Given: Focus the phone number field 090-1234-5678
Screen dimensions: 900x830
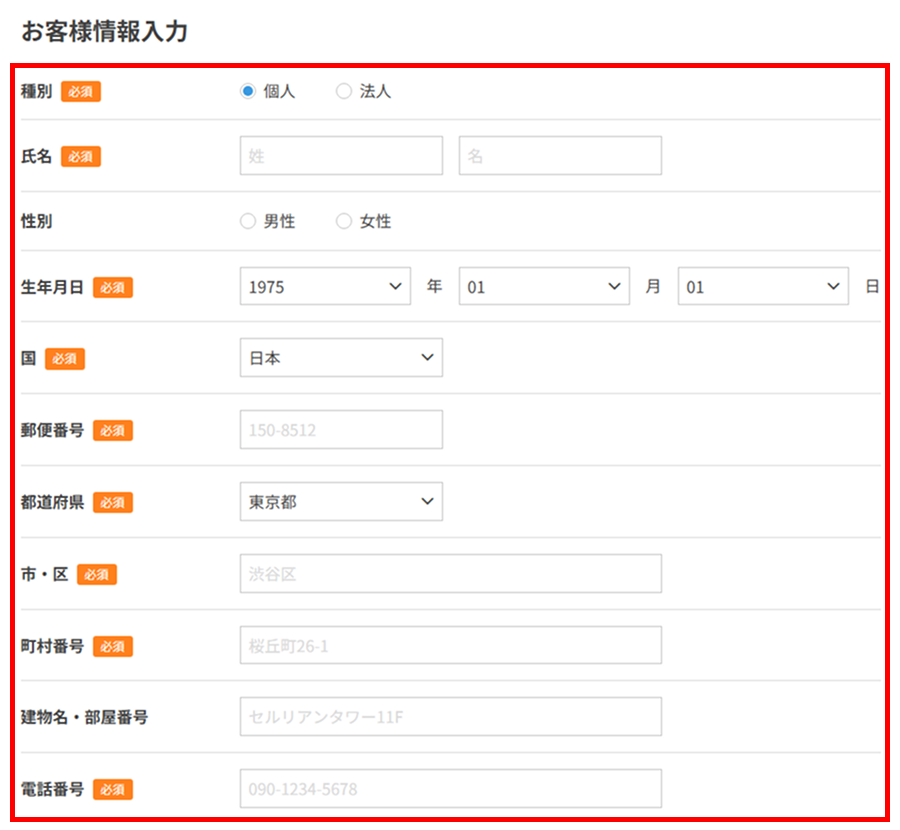Looking at the screenshot, I should coord(450,789).
